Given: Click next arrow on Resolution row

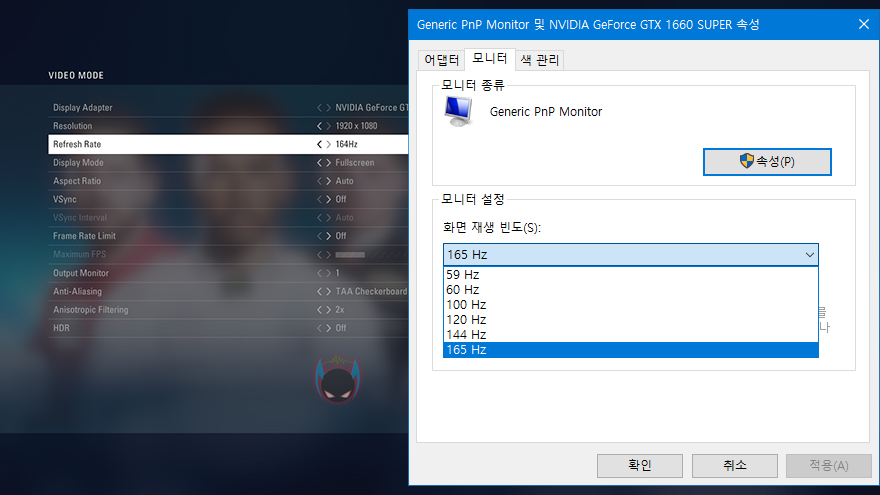Looking at the screenshot, I should (328, 126).
